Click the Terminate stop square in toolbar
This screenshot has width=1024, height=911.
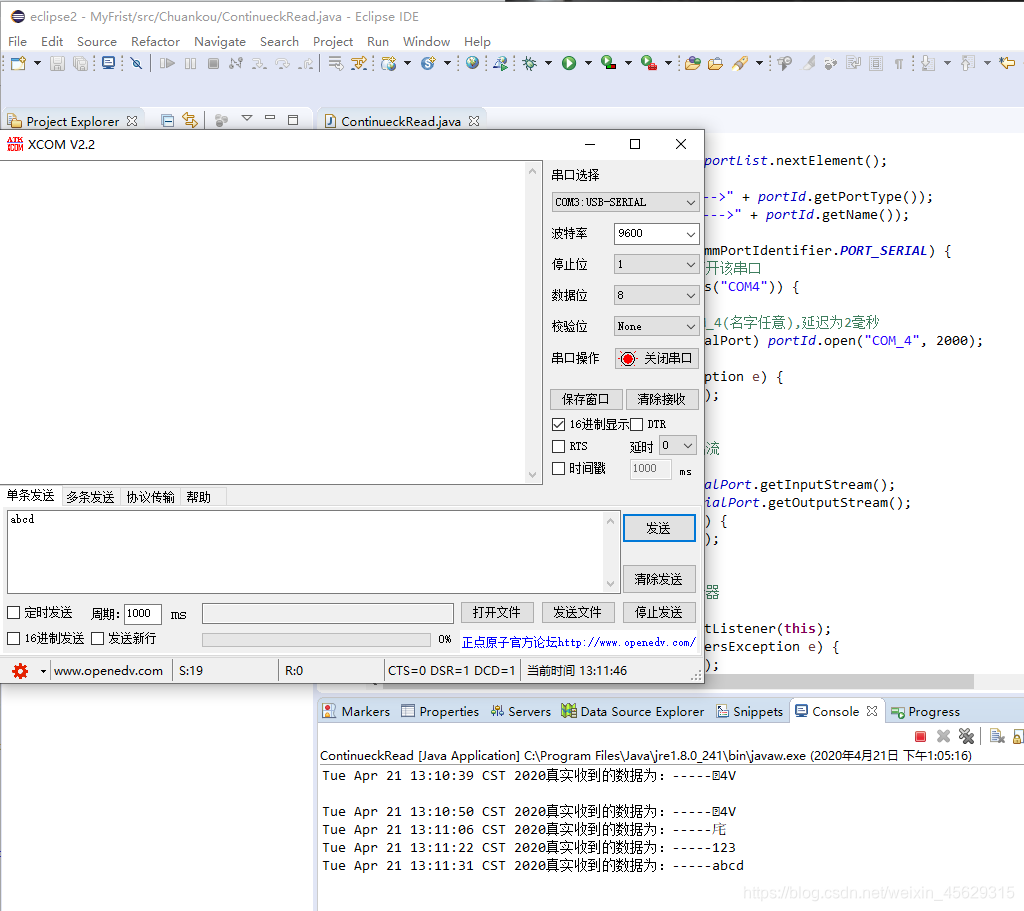point(214,63)
